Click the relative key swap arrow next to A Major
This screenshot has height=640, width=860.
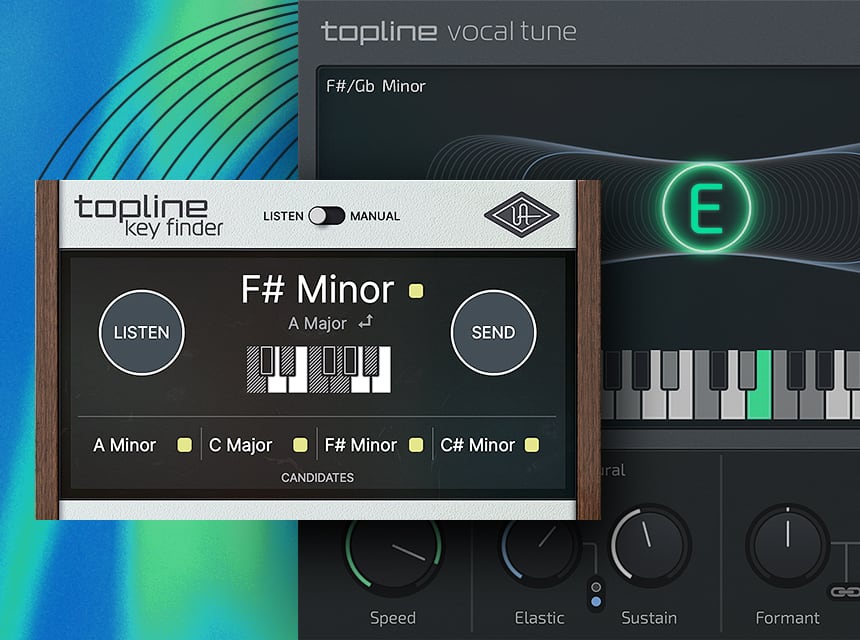coord(366,321)
